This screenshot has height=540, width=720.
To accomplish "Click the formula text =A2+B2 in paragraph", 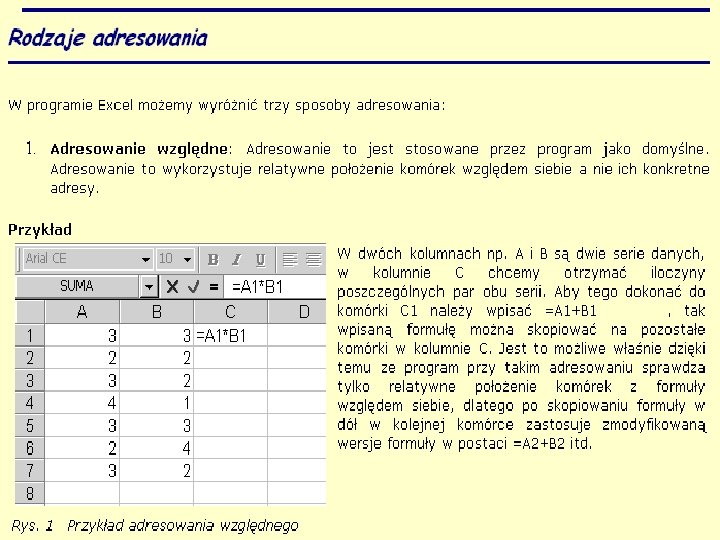I will click(539, 444).
